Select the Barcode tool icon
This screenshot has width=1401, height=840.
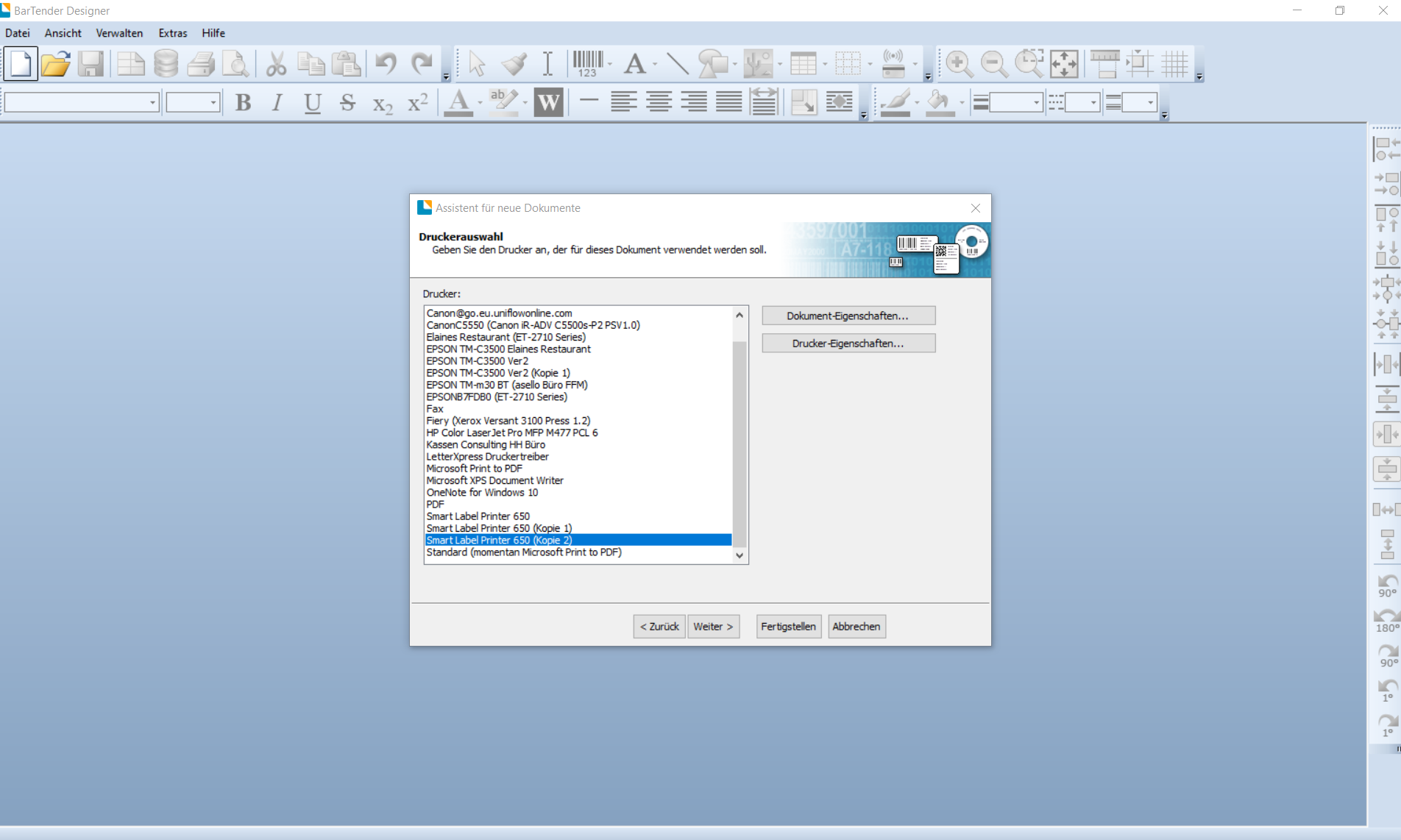coord(588,64)
